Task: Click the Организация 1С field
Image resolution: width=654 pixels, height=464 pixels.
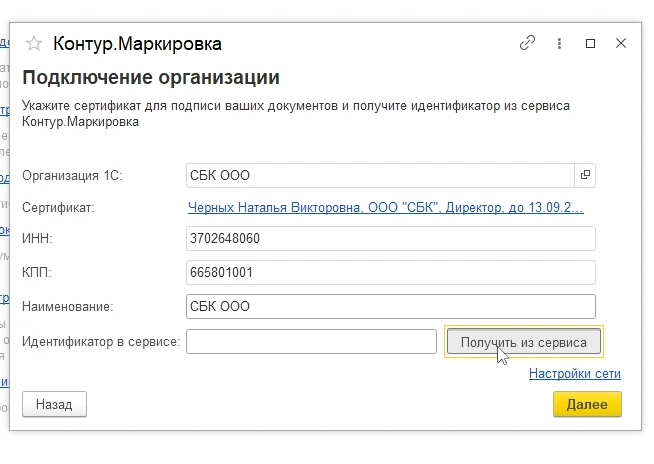Action: tap(380, 175)
